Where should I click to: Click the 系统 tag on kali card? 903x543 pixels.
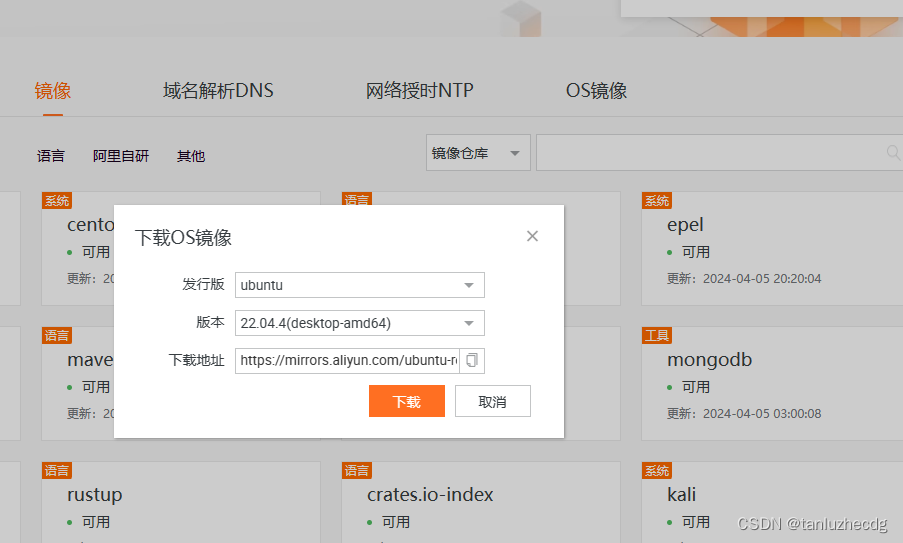pos(657,470)
